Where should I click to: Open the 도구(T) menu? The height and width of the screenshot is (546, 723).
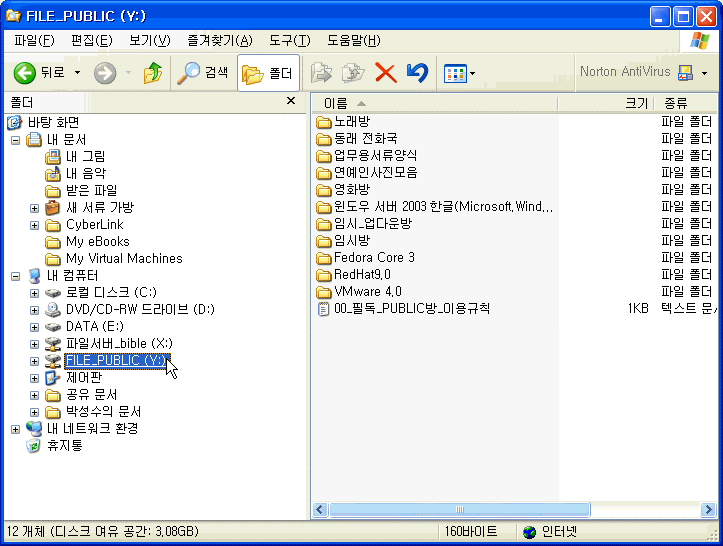[x=290, y=41]
